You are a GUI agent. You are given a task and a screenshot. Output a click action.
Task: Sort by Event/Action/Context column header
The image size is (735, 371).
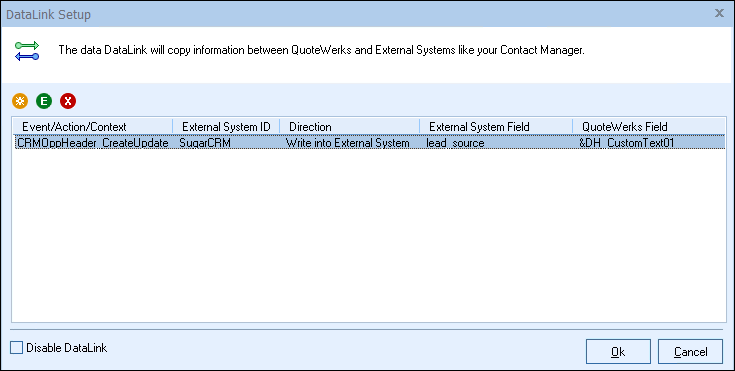point(92,127)
